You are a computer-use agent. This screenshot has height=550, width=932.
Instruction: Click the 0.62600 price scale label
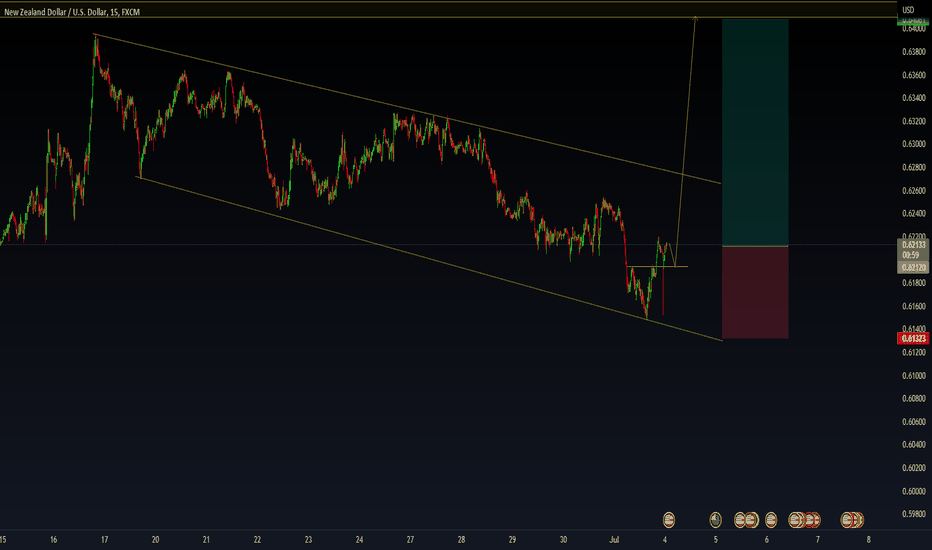pyautogui.click(x=914, y=190)
